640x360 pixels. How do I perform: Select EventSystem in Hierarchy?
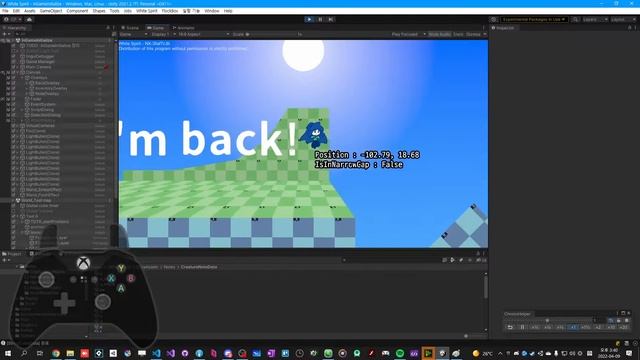[x=43, y=104]
